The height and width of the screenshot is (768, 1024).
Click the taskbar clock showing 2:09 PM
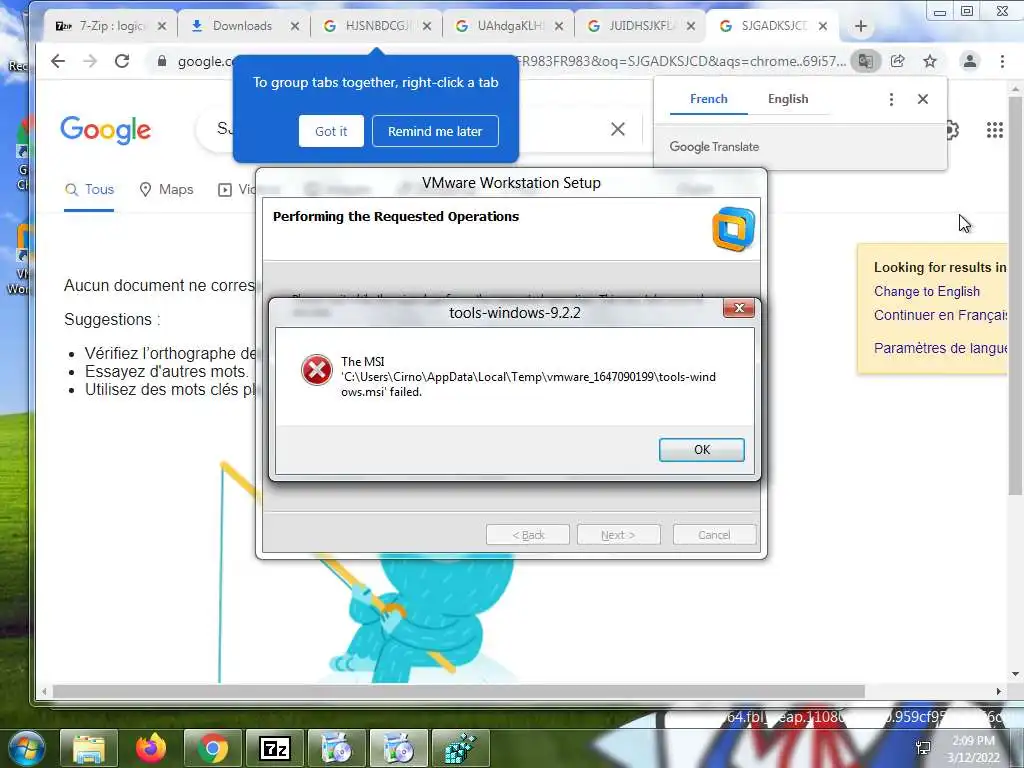[973, 749]
